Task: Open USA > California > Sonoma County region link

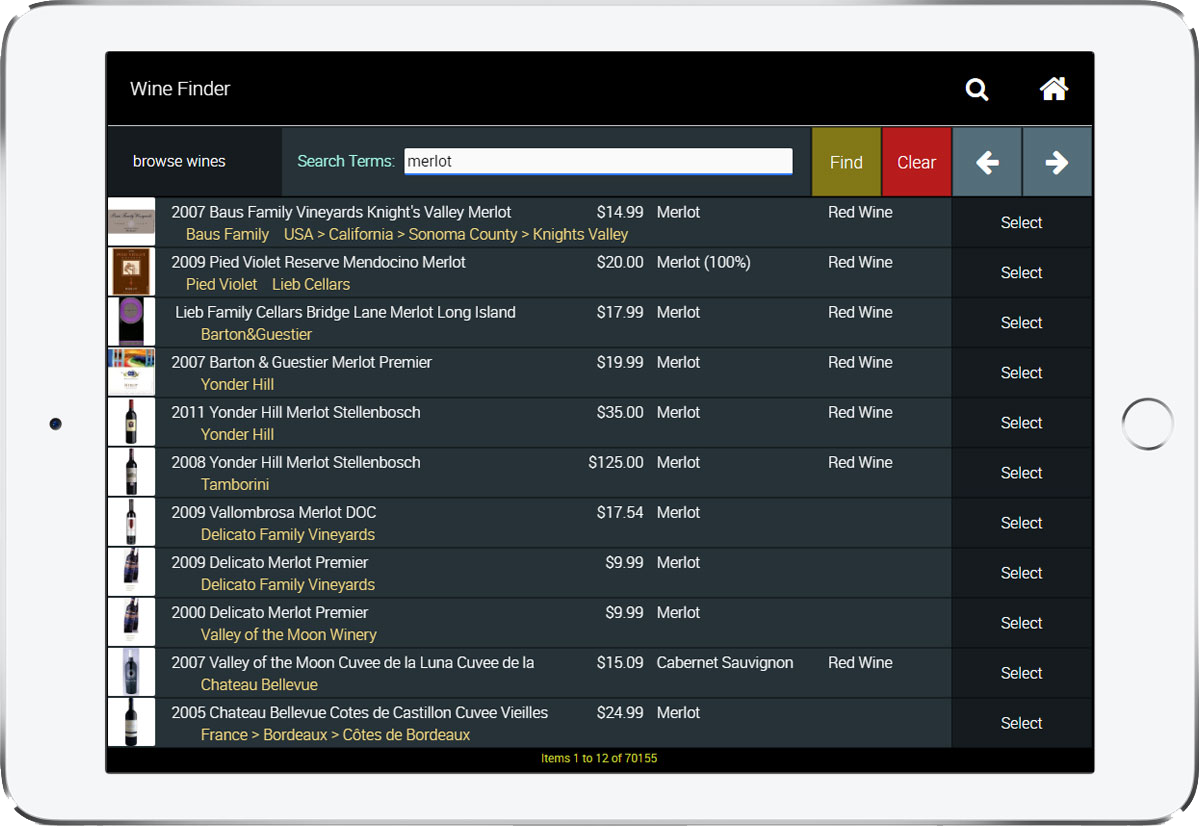Action: 456,234
